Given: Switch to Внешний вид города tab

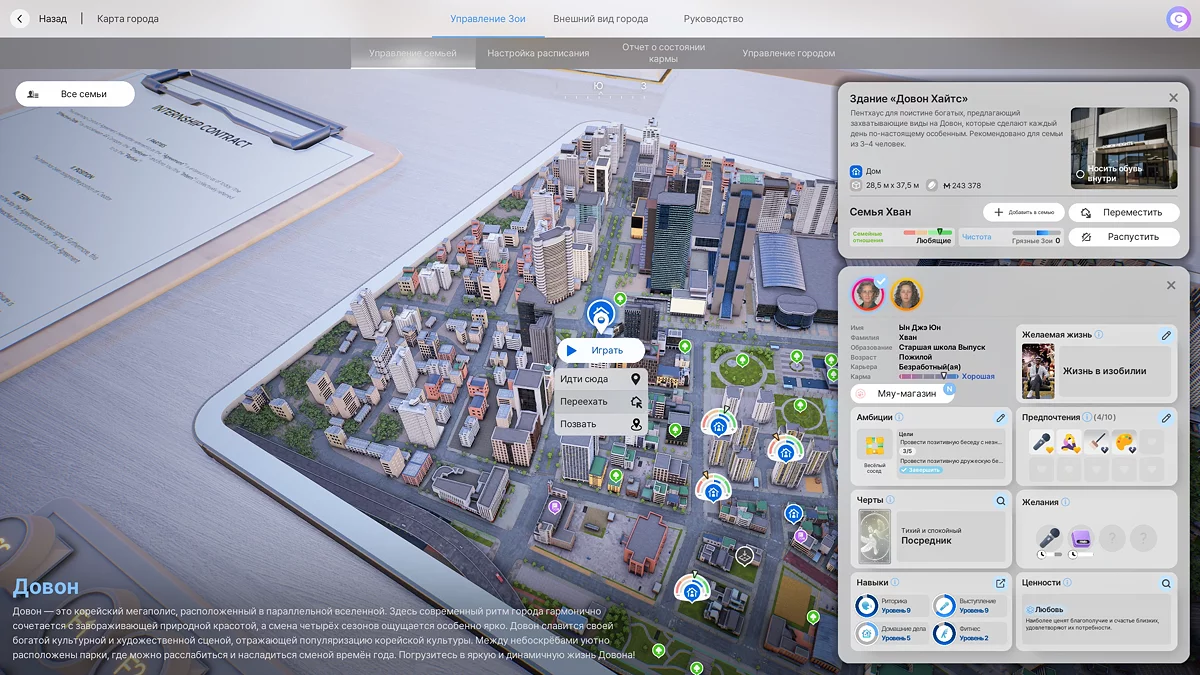Looking at the screenshot, I should (600, 19).
